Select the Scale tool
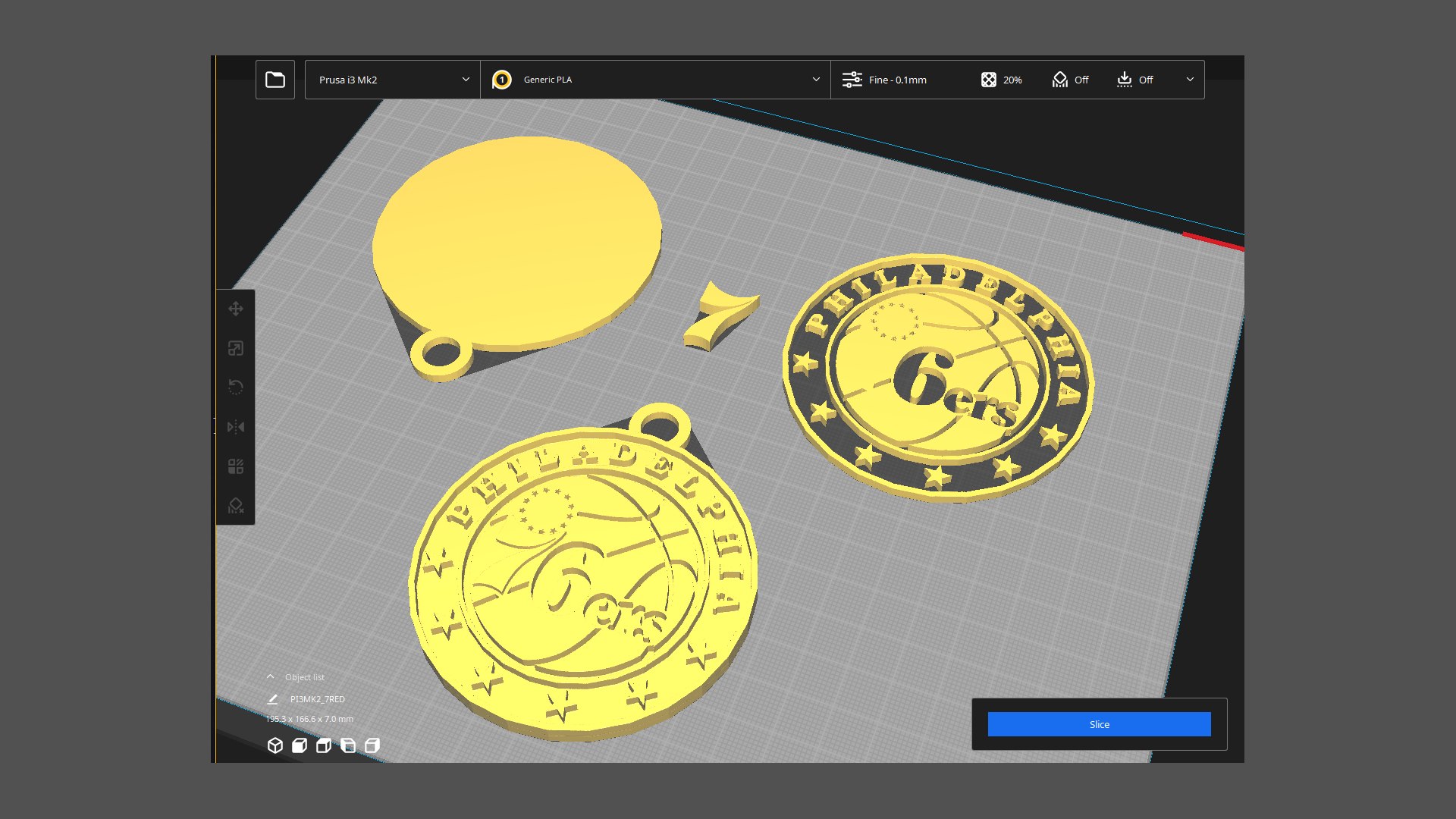The image size is (1456, 819). coord(236,348)
